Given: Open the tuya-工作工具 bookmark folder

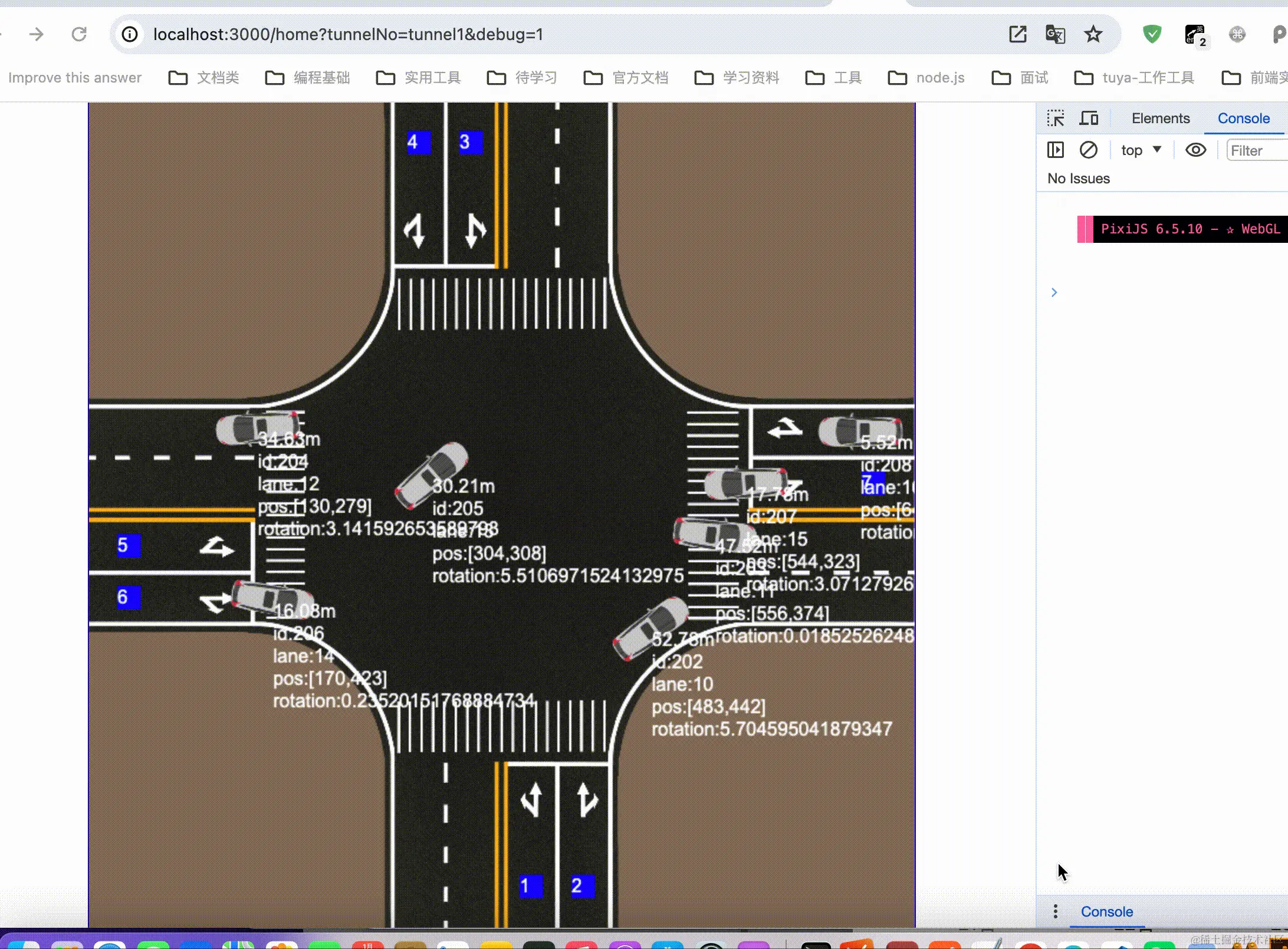Looking at the screenshot, I should pos(1135,78).
